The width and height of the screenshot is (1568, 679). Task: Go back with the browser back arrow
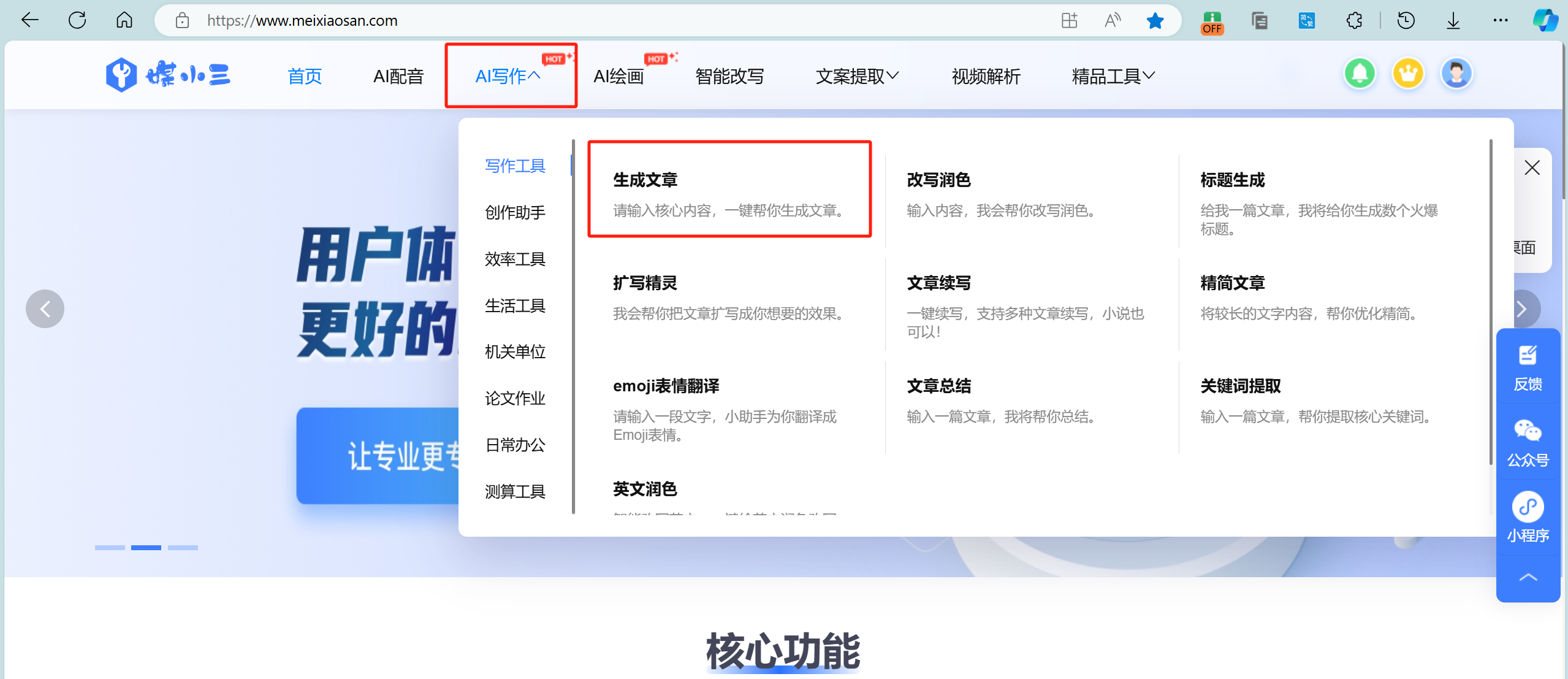pyautogui.click(x=29, y=20)
